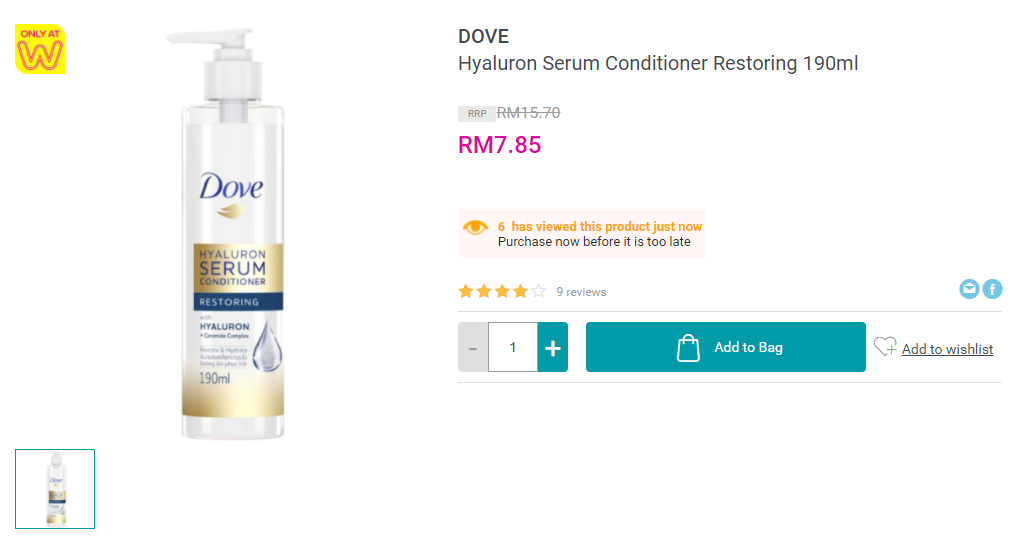Click the RRP label badge

[x=477, y=114]
